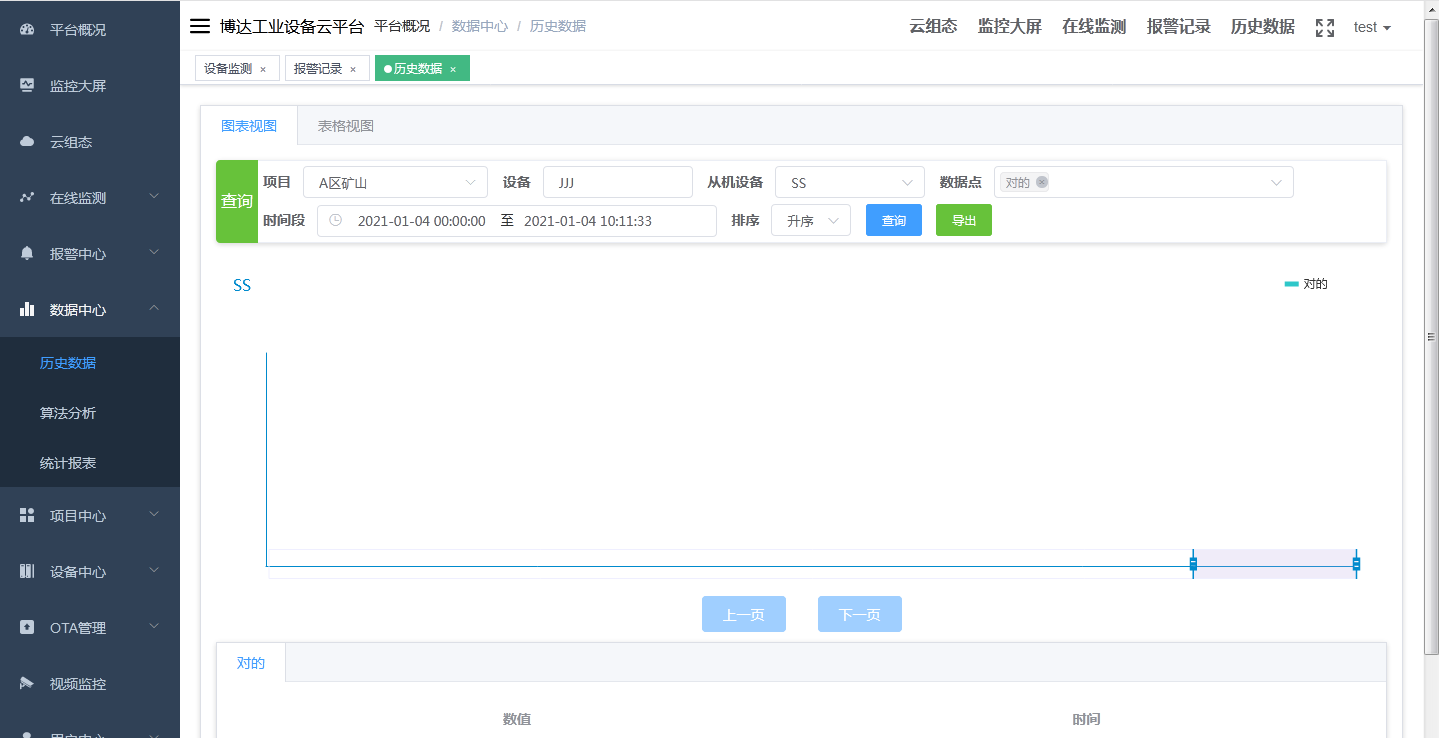Click the hamburger menu icon

click(199, 25)
